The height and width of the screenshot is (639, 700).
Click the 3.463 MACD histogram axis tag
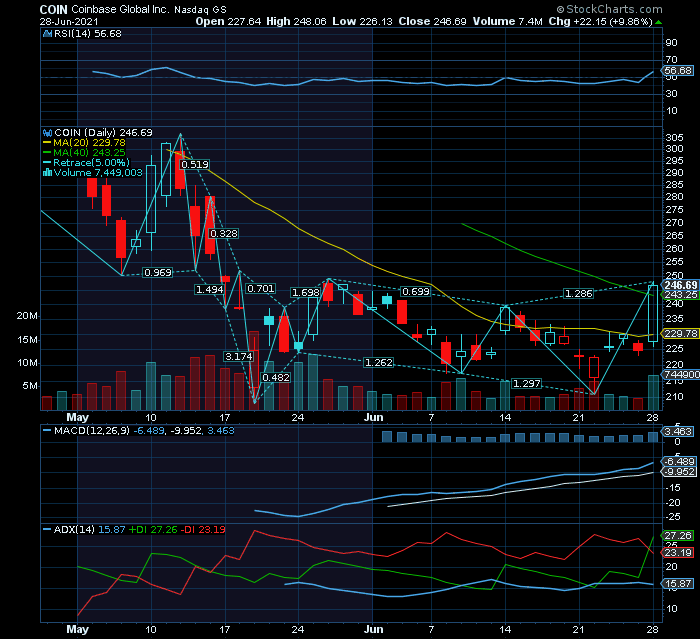click(678, 431)
